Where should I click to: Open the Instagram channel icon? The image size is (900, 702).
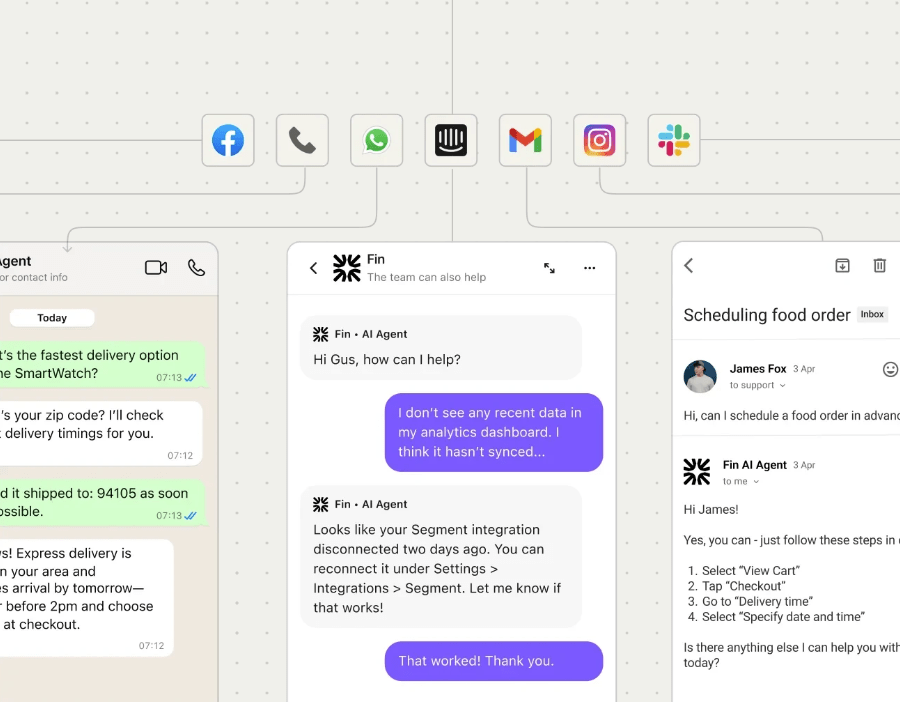[599, 140]
